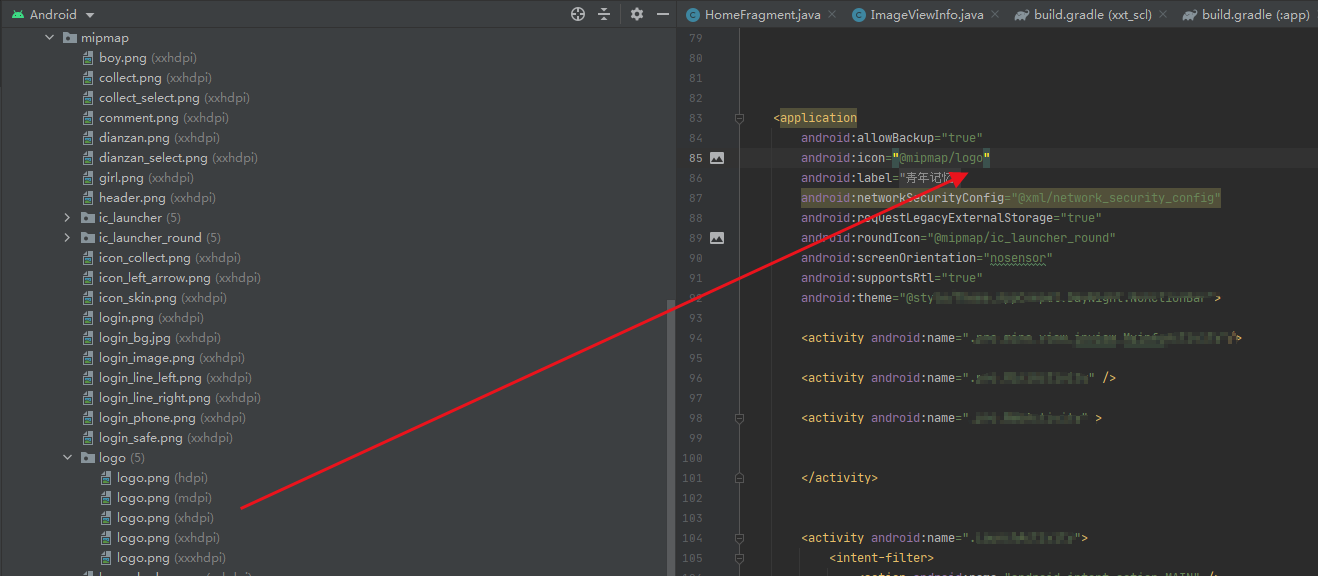
Task: Select logo.png (mdpi) file
Action: tap(164, 498)
